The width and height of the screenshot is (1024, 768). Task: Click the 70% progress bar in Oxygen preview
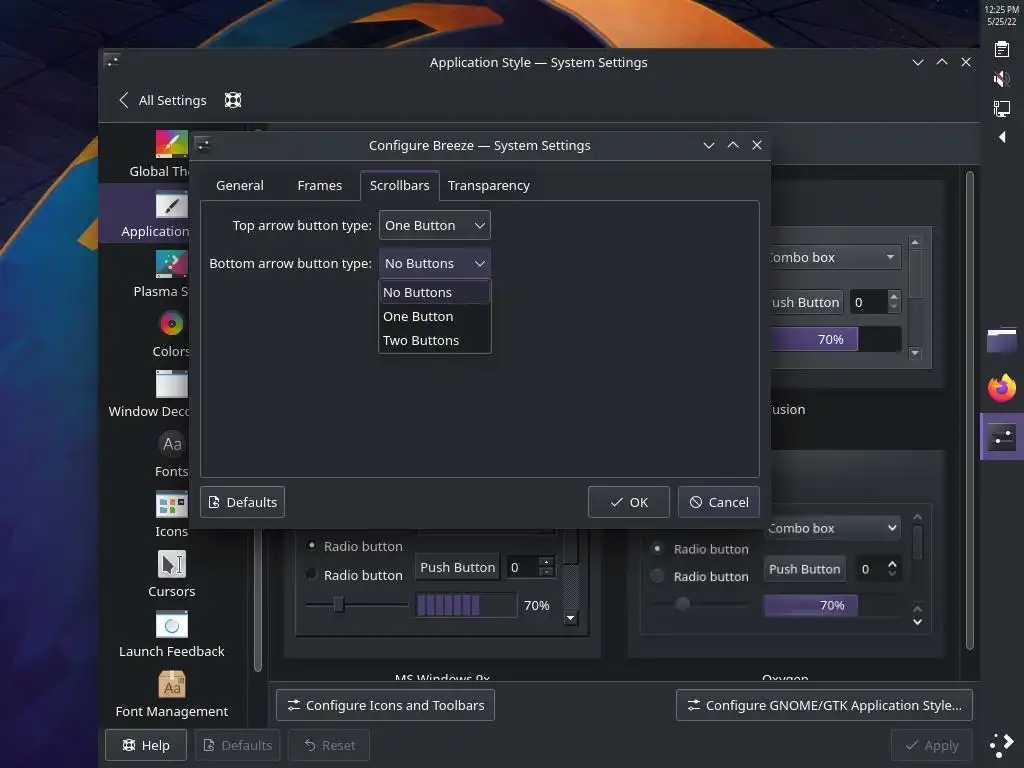[831, 605]
